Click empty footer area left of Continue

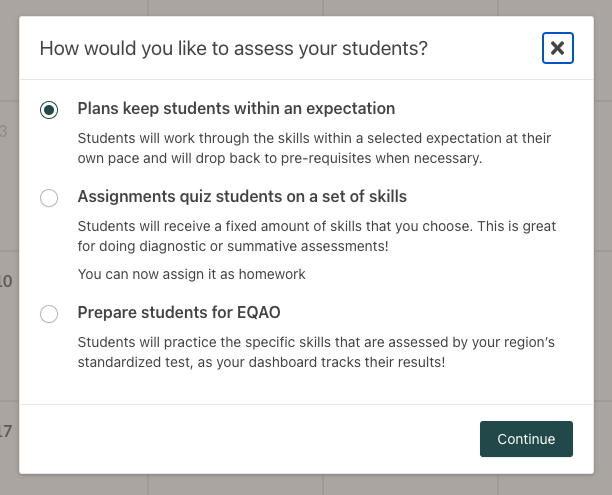250,439
